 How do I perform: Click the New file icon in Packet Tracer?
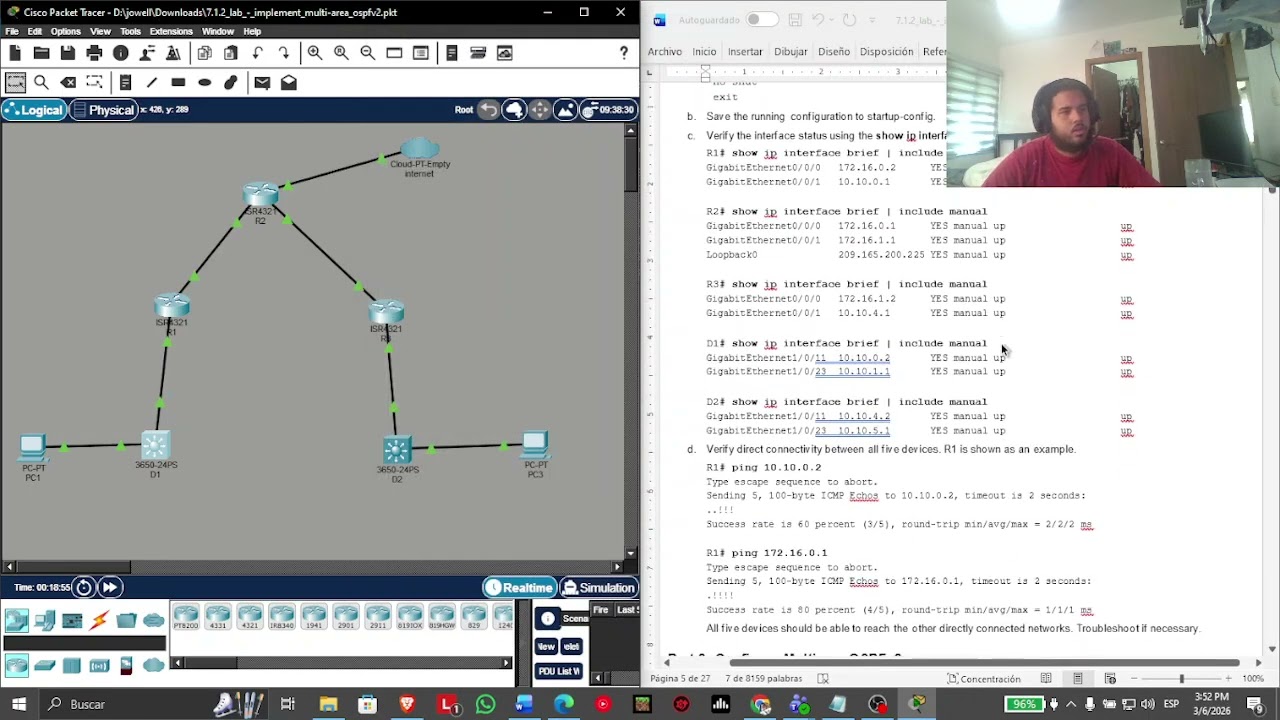(x=15, y=53)
